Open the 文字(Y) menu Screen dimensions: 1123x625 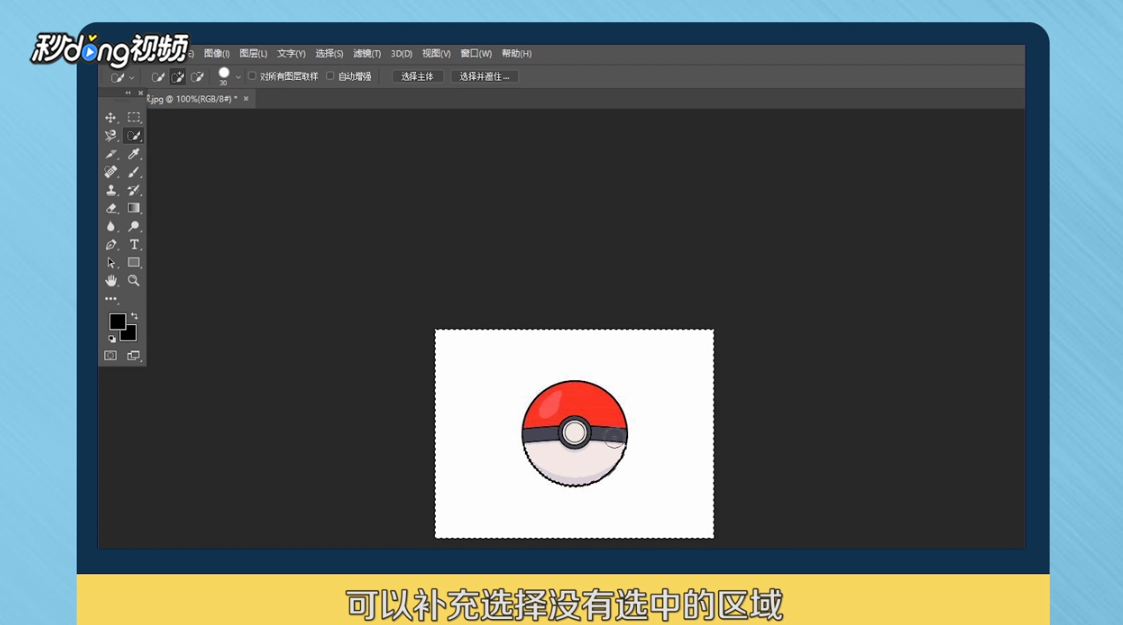(291, 54)
